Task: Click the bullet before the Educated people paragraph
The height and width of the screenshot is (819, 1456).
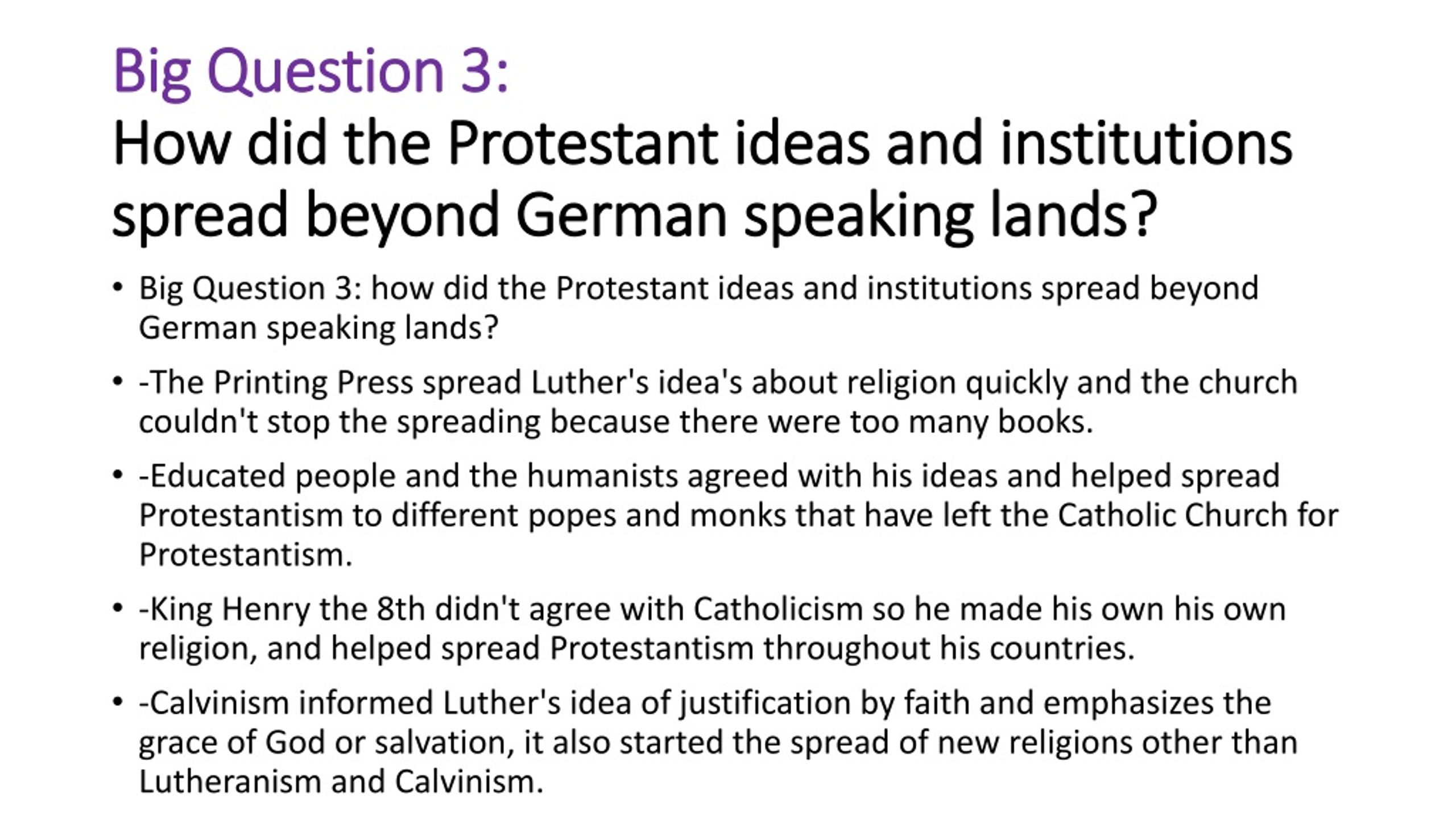Action: tap(118, 475)
